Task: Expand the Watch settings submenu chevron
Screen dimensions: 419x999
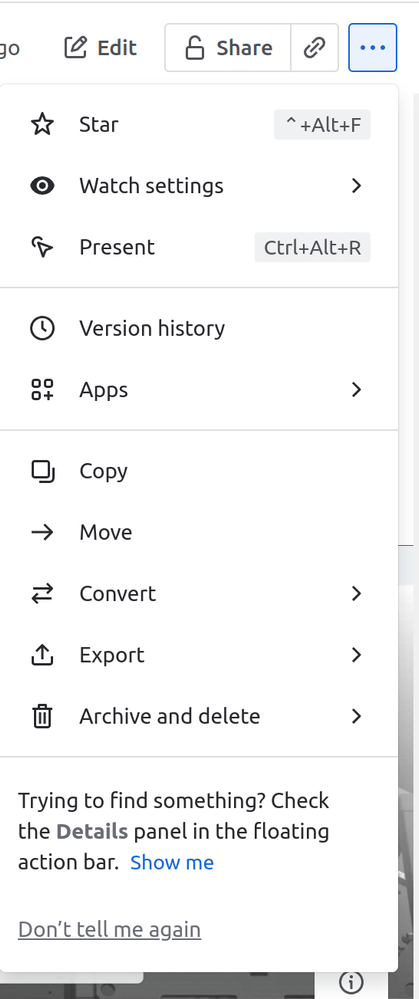Action: click(x=357, y=185)
